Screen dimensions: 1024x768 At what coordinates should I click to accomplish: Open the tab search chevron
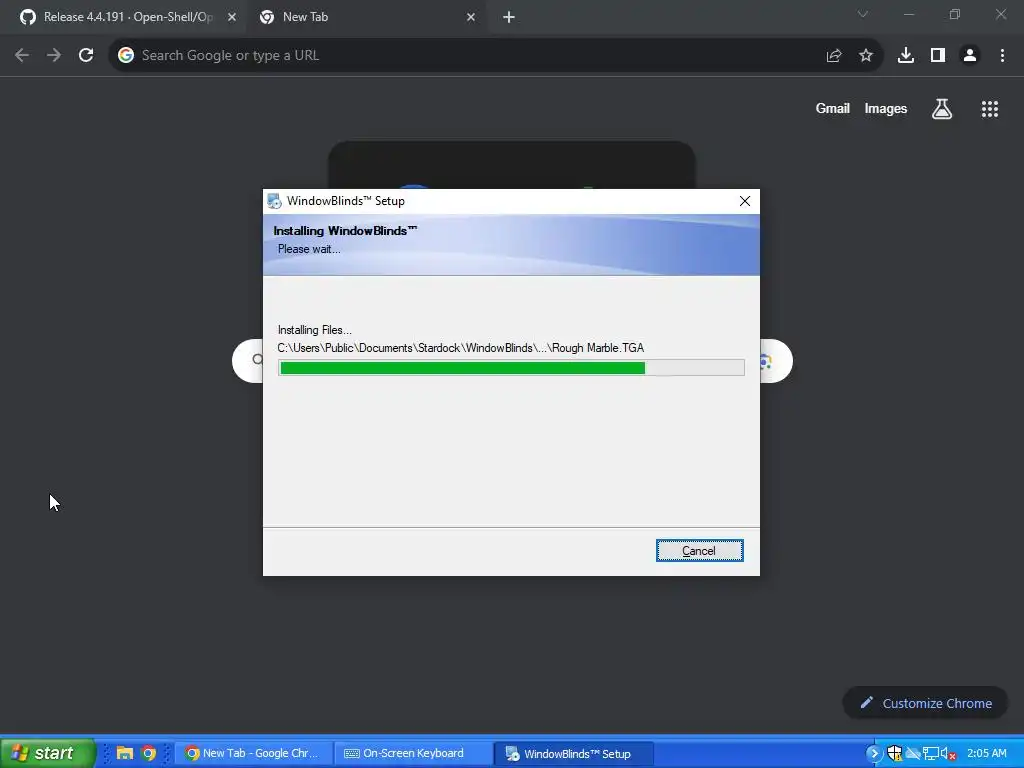[863, 14]
